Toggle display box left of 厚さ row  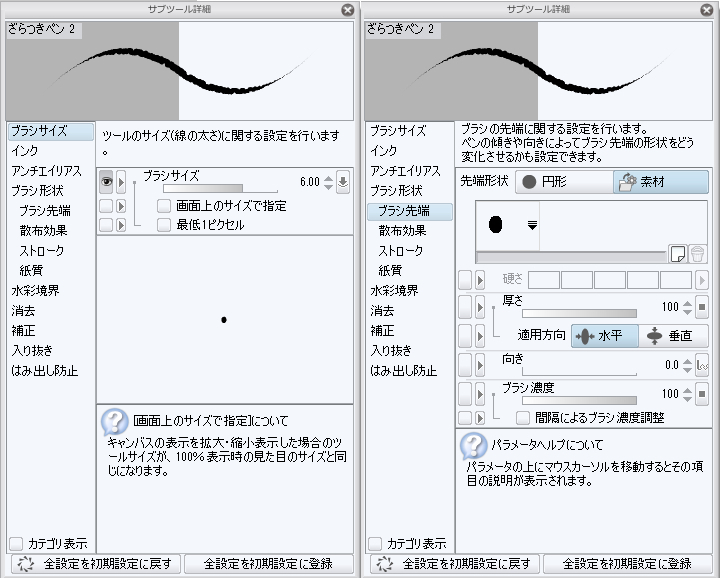coord(465,308)
